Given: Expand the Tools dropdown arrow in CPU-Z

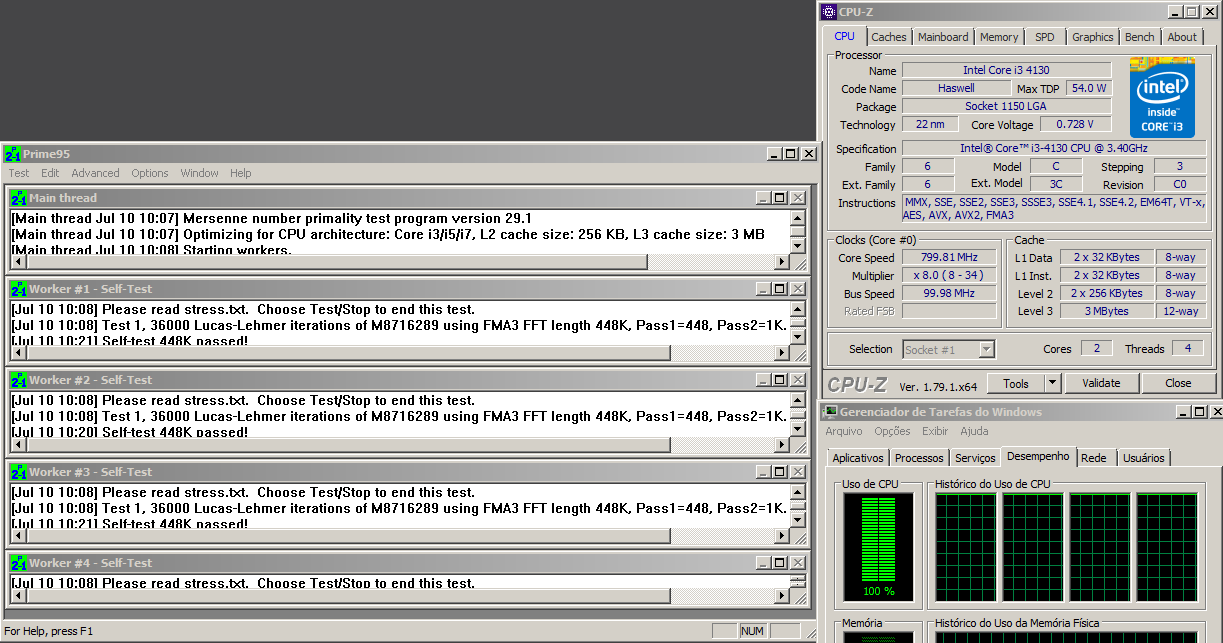Looking at the screenshot, I should tap(1052, 383).
